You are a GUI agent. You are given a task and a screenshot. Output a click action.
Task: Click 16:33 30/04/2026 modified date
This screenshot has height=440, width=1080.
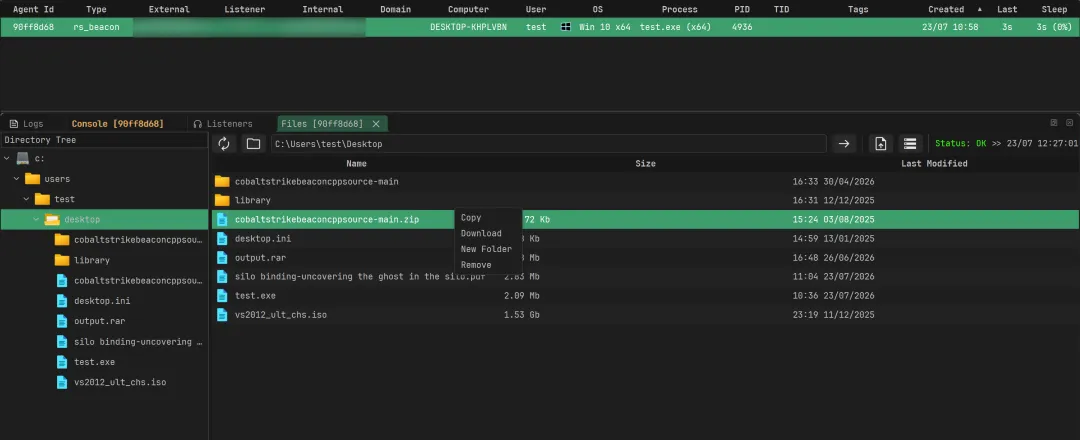coord(833,182)
